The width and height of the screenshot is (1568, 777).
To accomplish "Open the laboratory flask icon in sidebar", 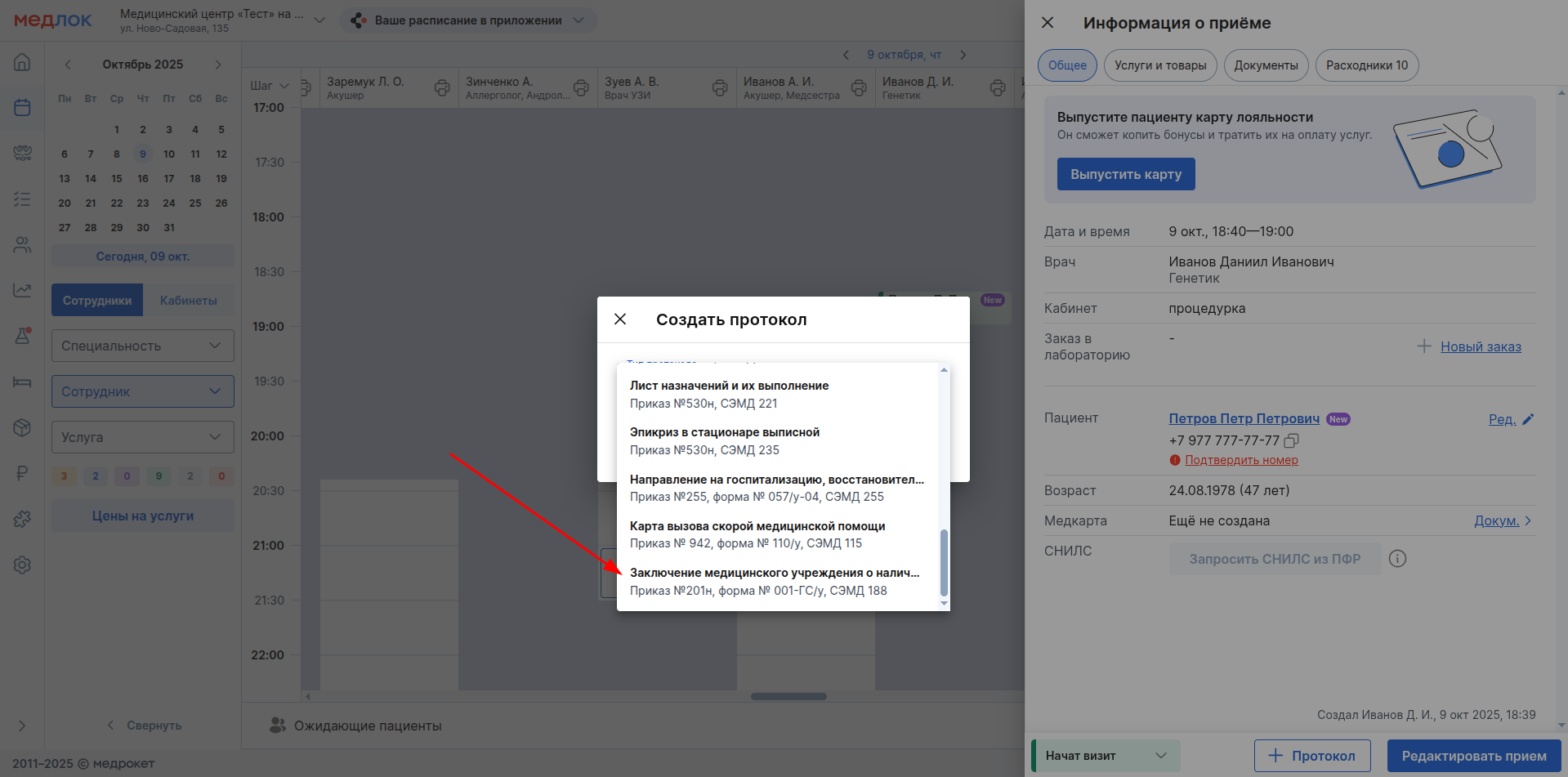I will click(22, 335).
